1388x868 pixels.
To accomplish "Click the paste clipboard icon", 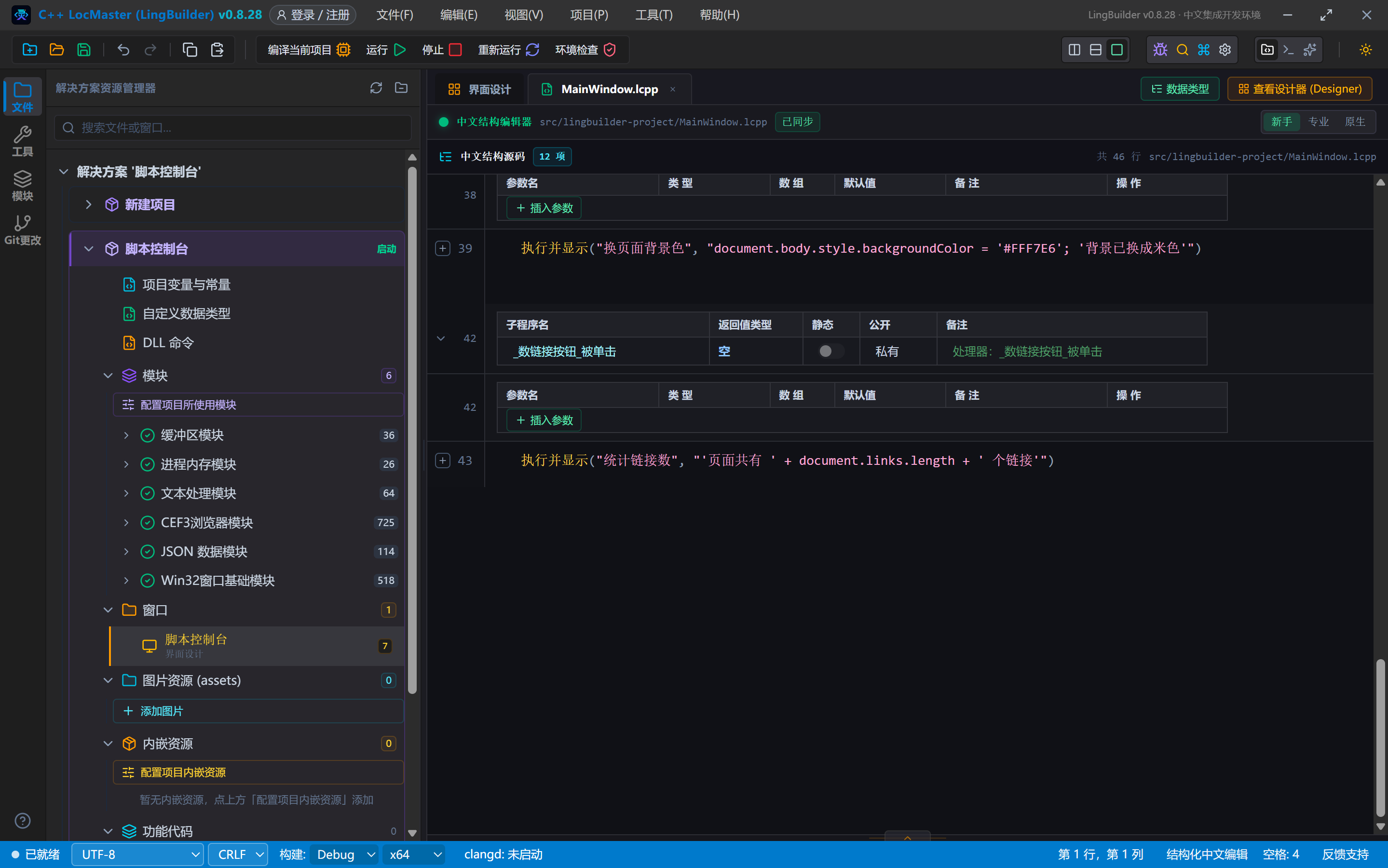I will [217, 50].
